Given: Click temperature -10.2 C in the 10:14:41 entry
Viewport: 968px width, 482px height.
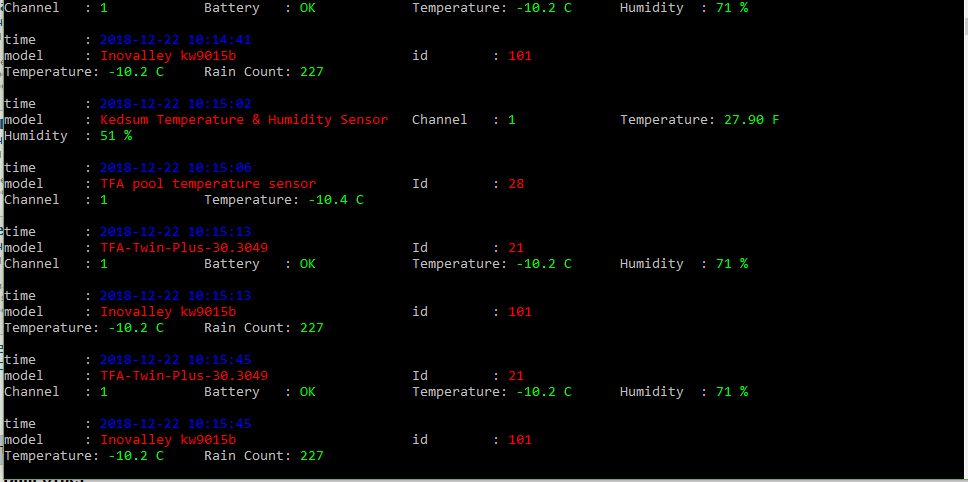Looking at the screenshot, I should (136, 72).
